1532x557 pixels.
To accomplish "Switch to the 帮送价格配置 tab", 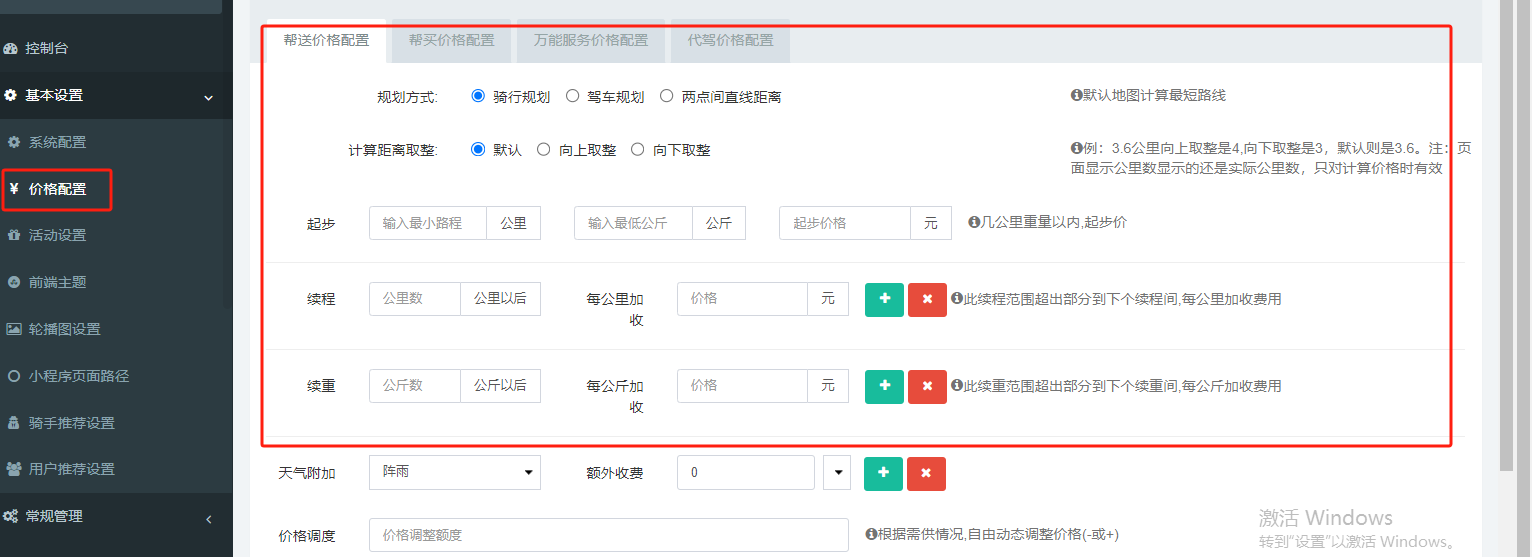I will pyautogui.click(x=326, y=41).
